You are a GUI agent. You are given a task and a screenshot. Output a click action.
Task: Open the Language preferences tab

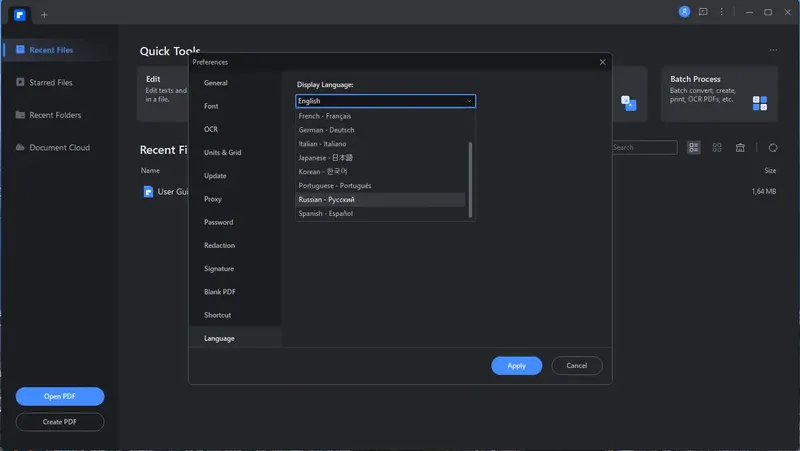click(235, 338)
